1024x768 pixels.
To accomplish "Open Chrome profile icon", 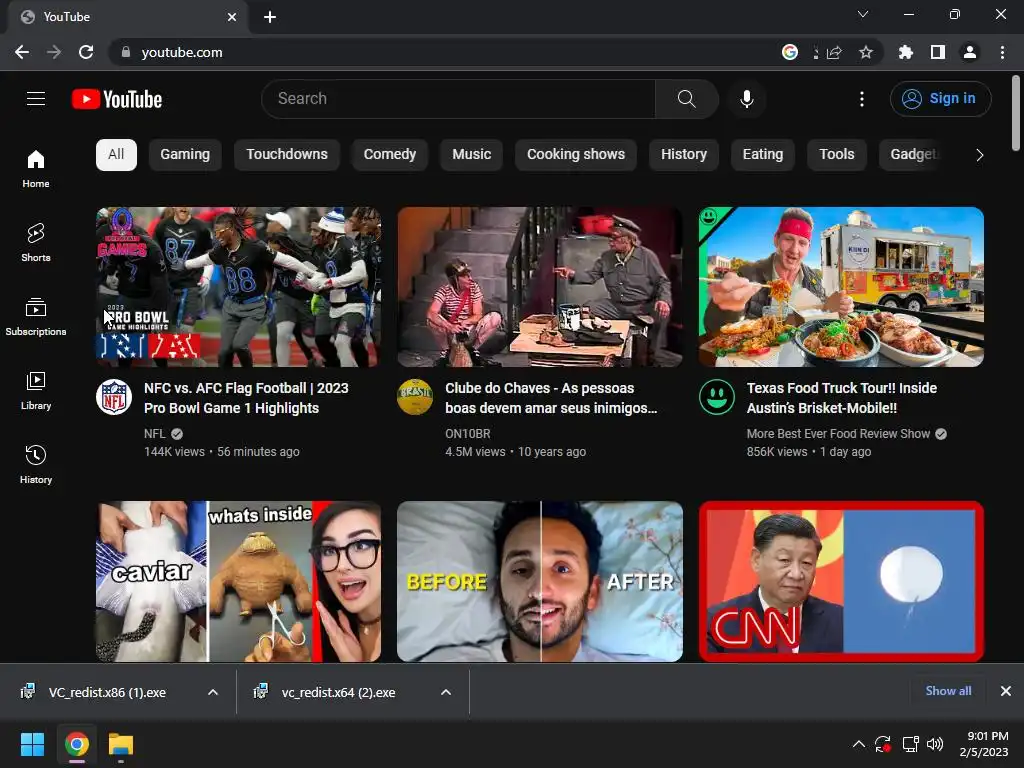I will coord(970,52).
